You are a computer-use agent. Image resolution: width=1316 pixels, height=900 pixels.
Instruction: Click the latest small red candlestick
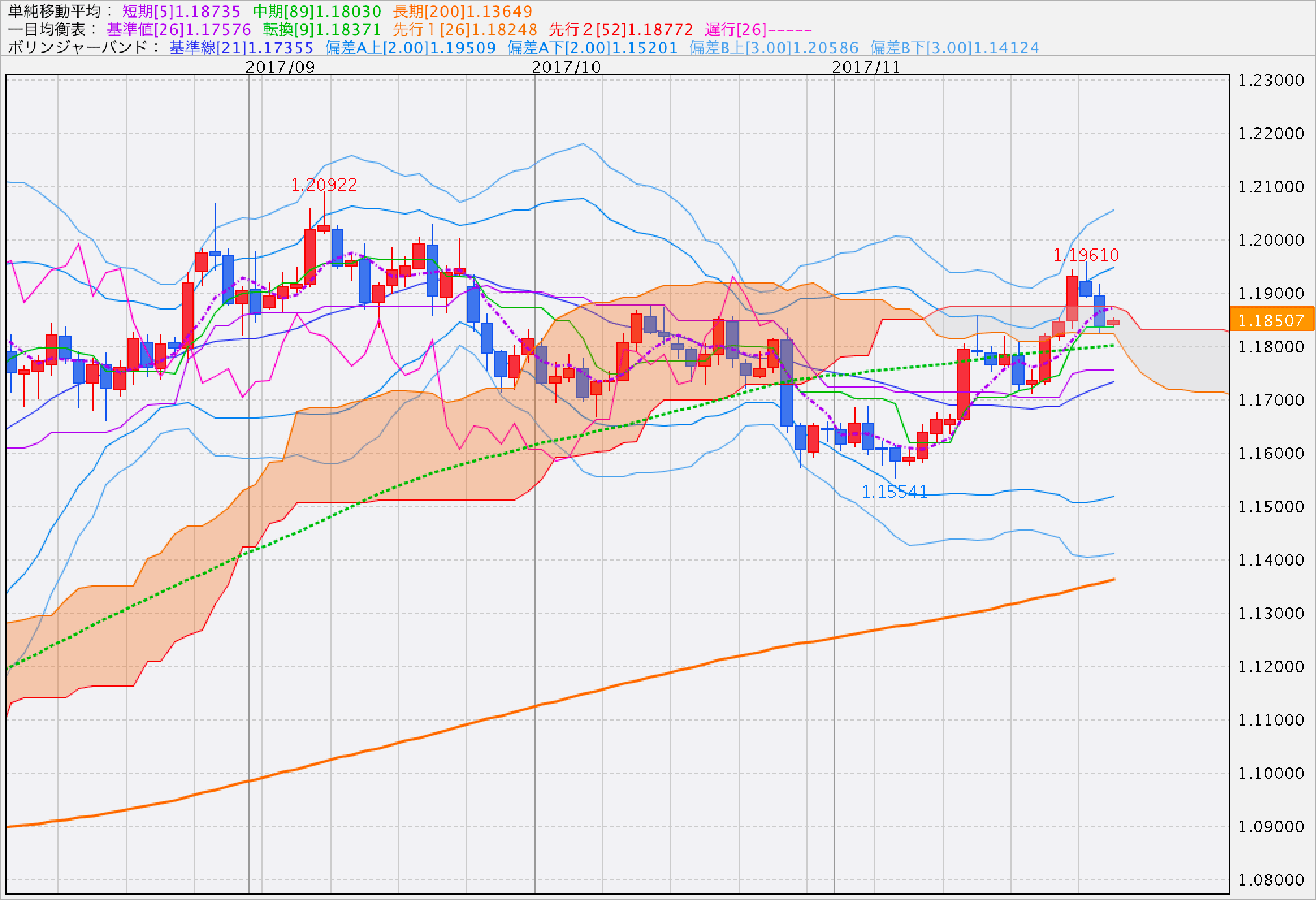[1113, 322]
